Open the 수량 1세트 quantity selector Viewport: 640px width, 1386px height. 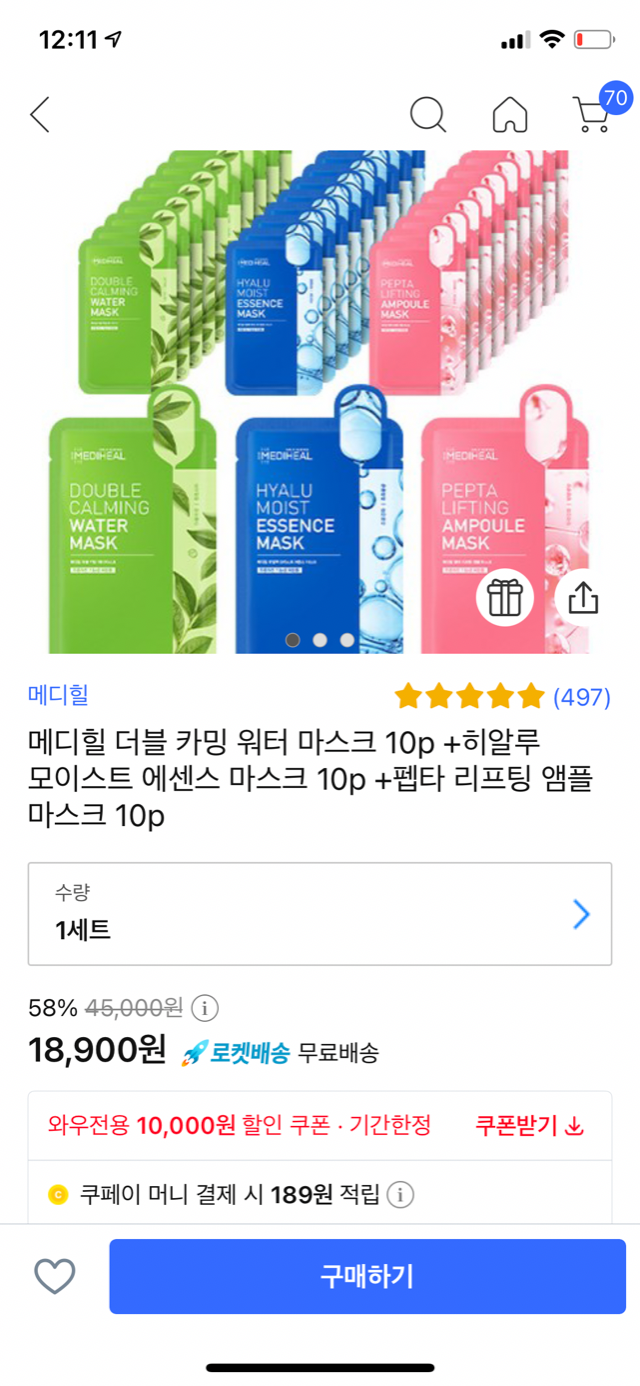[320, 914]
